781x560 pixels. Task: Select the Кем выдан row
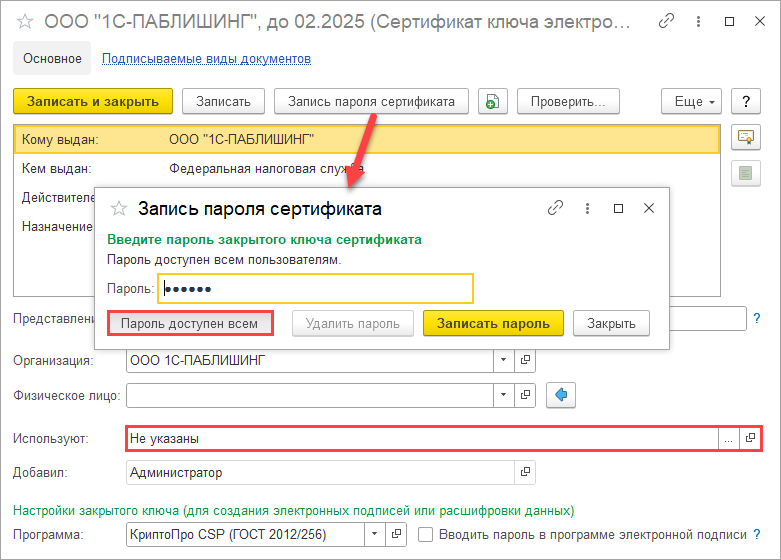tap(367, 168)
